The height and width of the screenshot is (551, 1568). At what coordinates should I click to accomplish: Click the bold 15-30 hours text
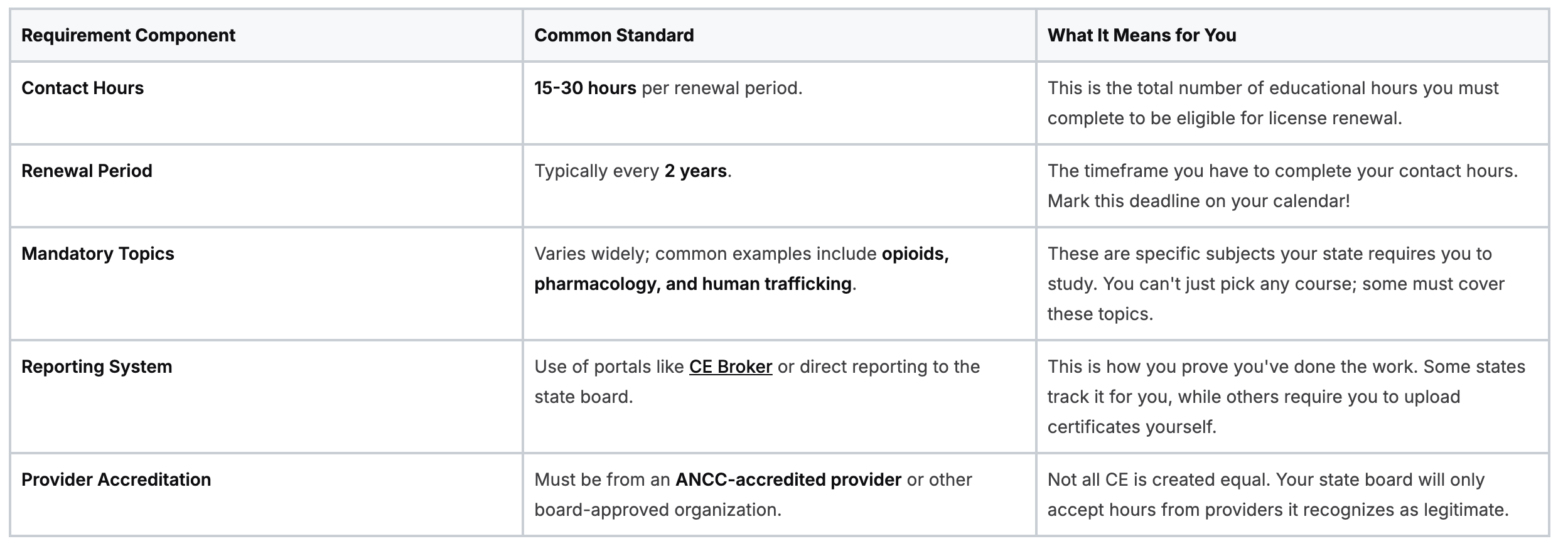[585, 88]
